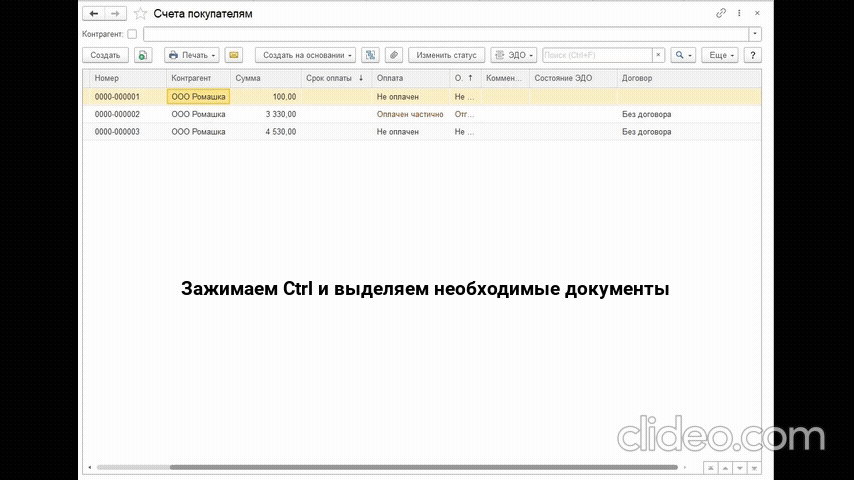Click the Состояние ЭДО column header

(573, 78)
